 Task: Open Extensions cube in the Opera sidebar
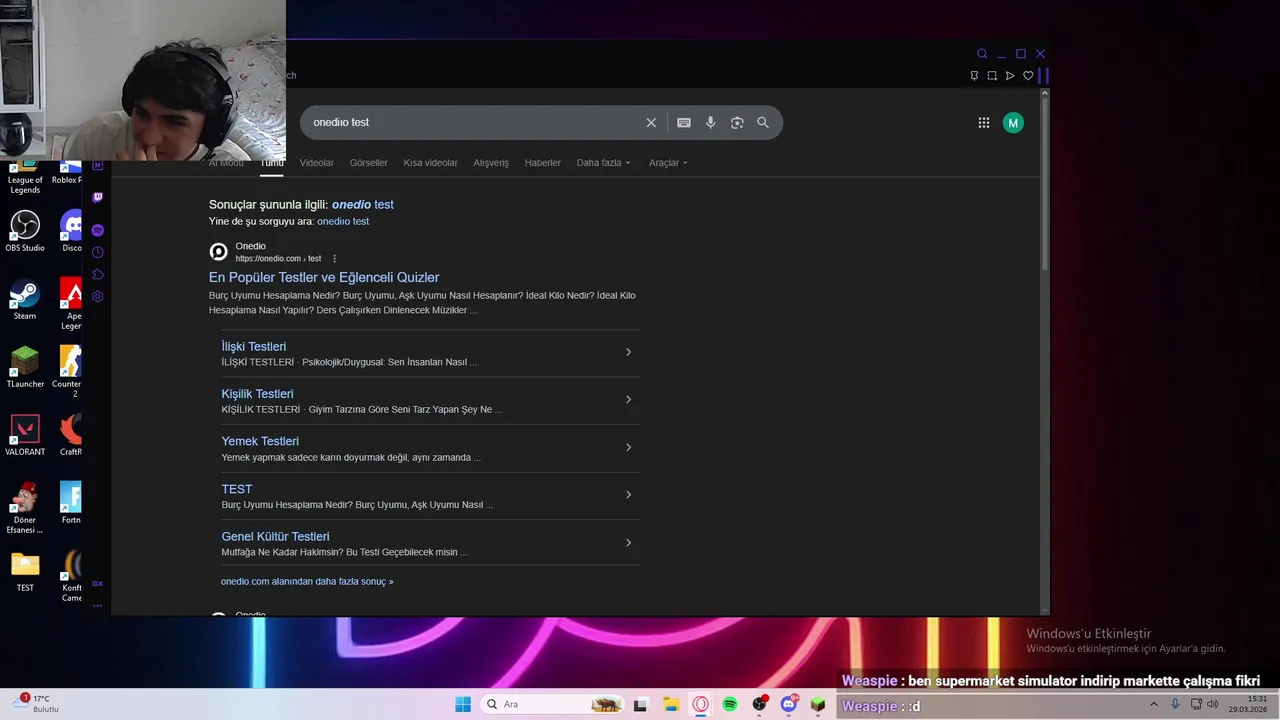[x=97, y=274]
